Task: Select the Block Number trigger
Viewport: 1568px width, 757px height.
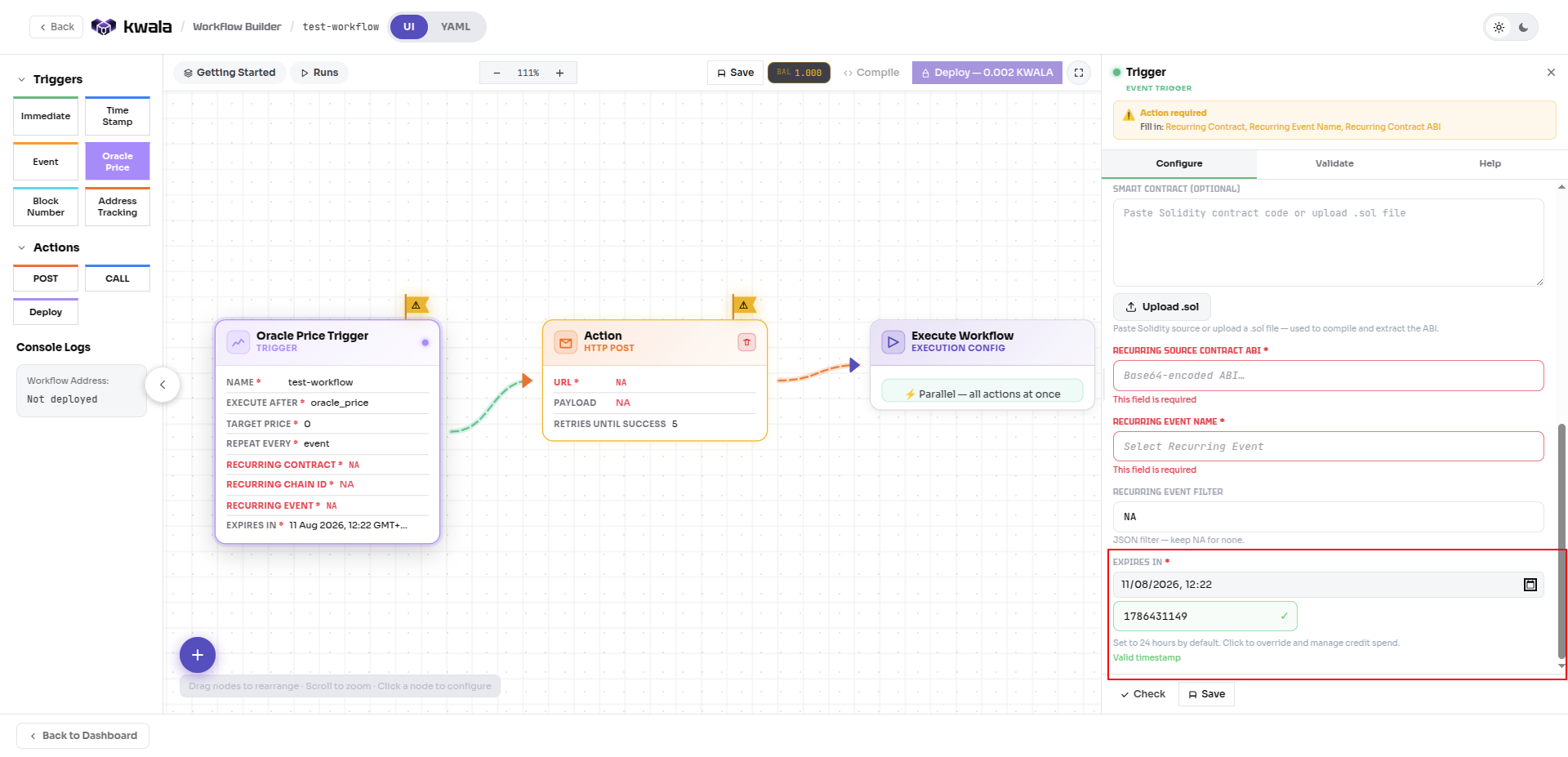Action: coord(46,207)
